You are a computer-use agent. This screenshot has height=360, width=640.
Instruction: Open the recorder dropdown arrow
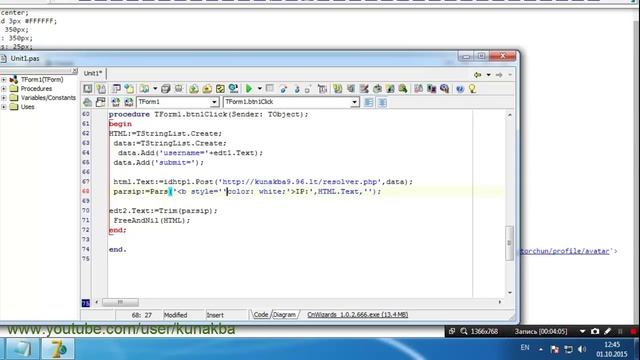point(582,331)
